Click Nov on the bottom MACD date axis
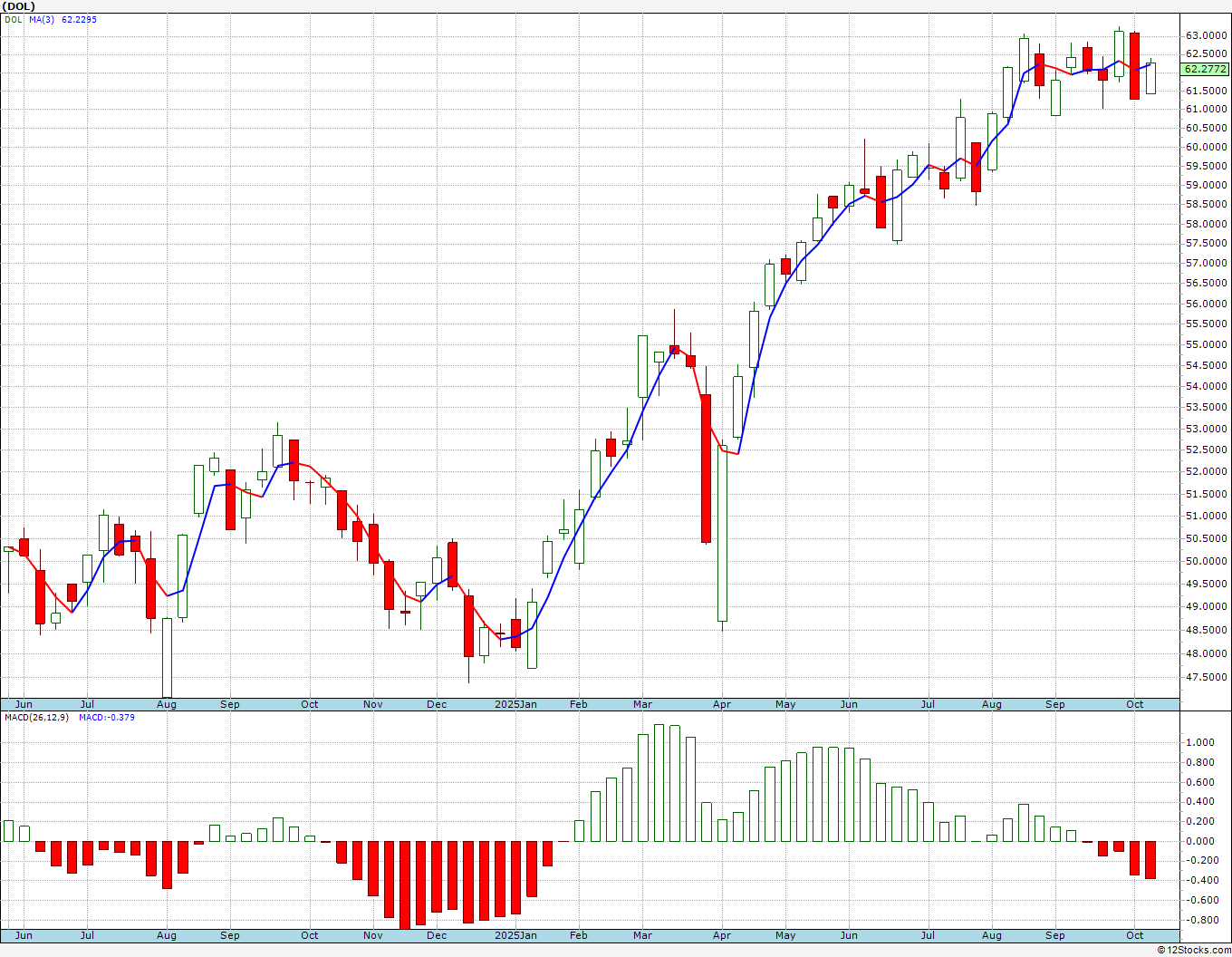This screenshot has width=1232, height=957. tap(372, 935)
